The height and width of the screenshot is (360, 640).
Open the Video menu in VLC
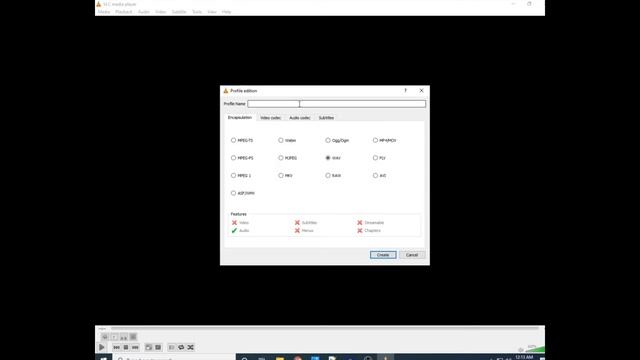click(x=161, y=12)
